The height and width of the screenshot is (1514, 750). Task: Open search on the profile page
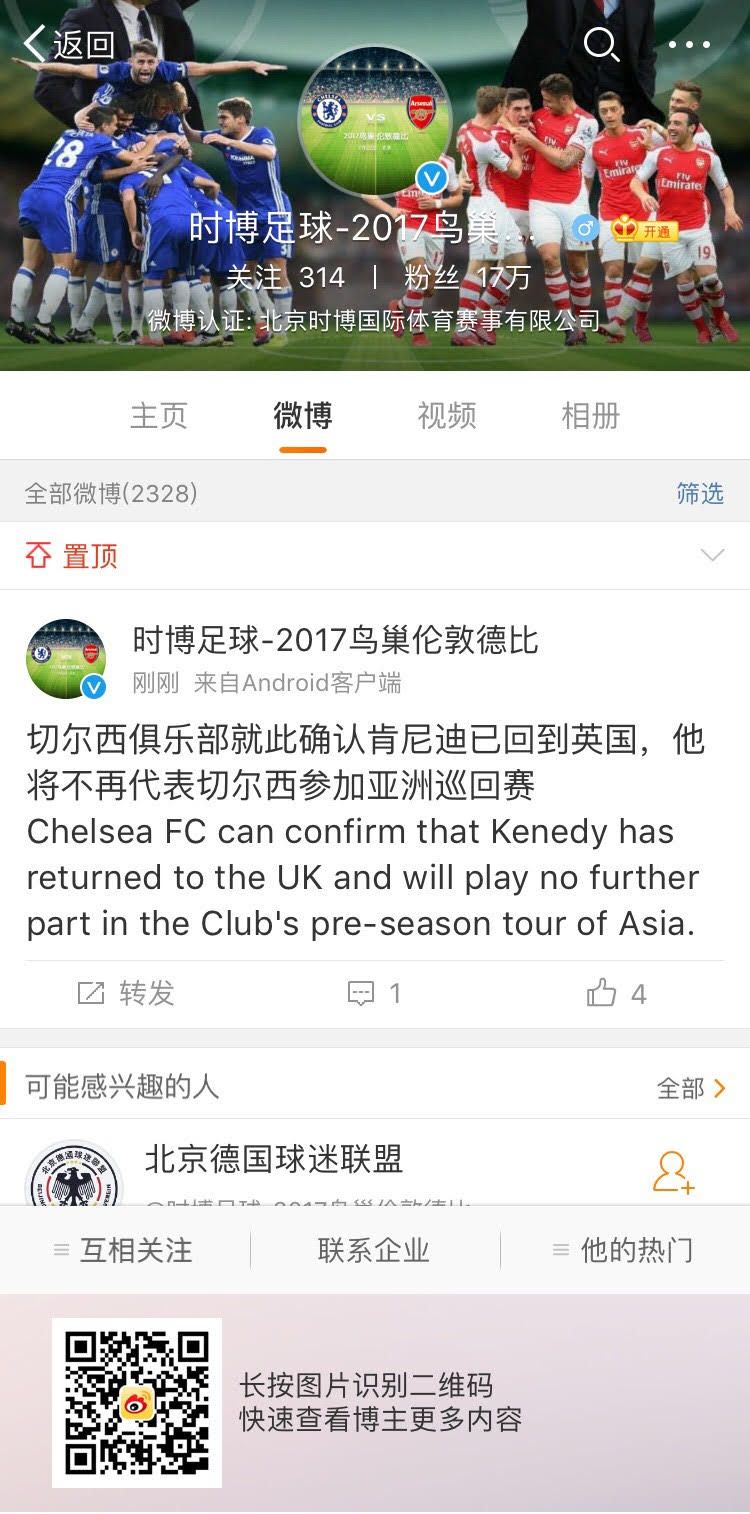[601, 45]
